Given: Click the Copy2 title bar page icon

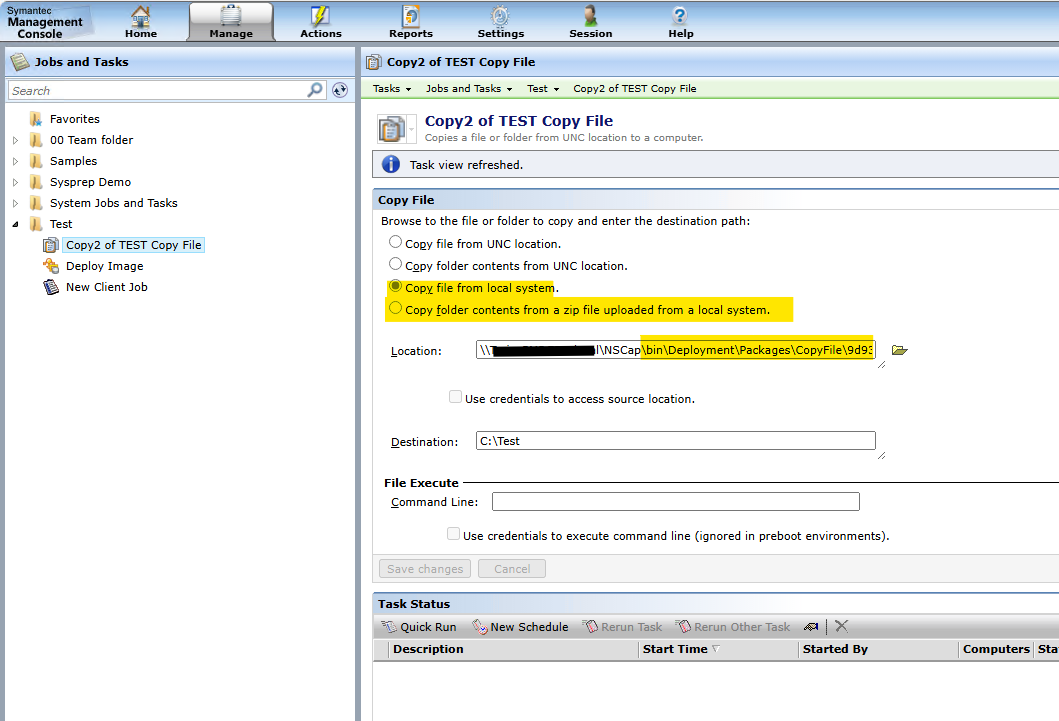Looking at the screenshot, I should (373, 62).
